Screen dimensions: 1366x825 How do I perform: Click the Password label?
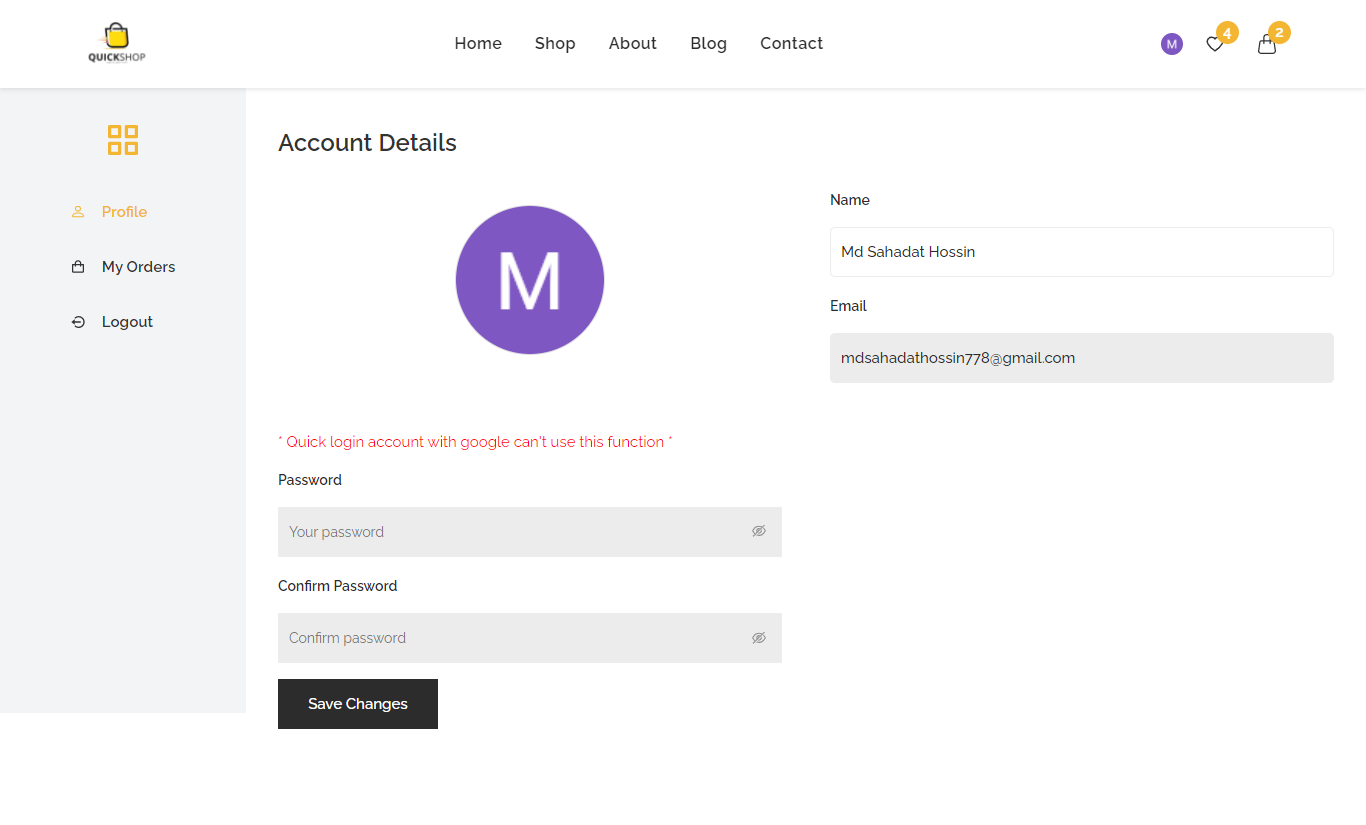point(310,480)
